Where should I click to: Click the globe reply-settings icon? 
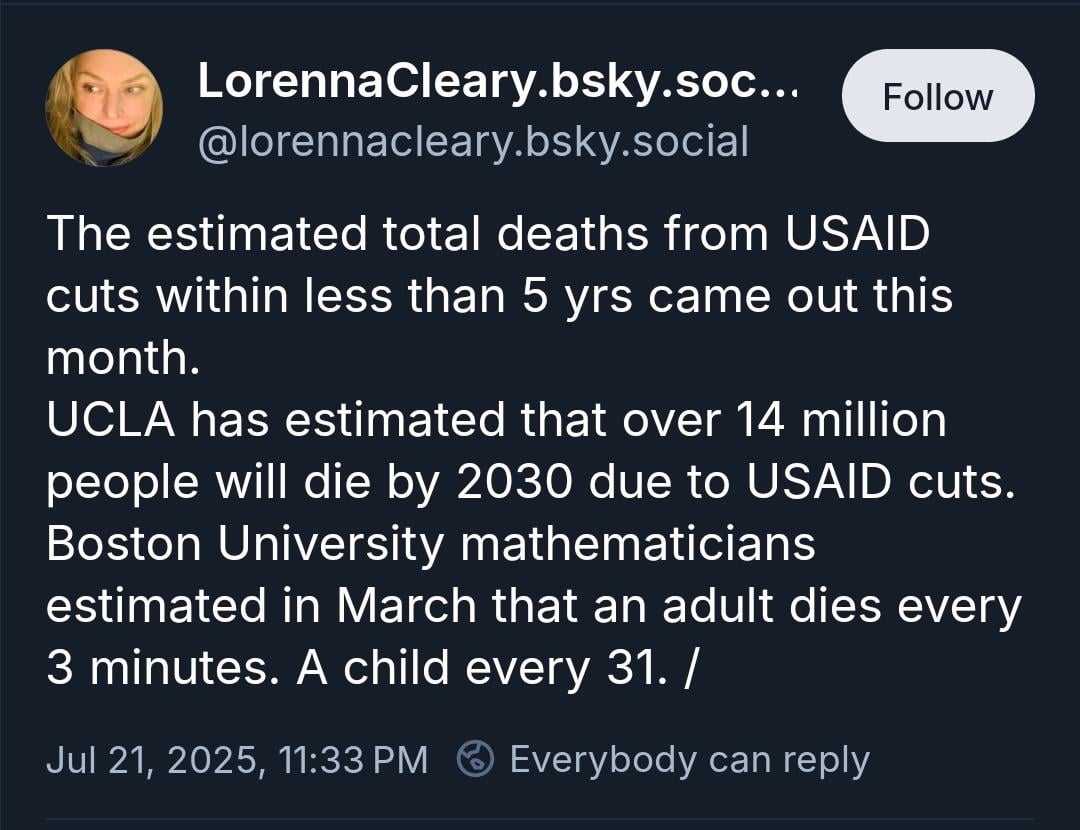point(475,759)
